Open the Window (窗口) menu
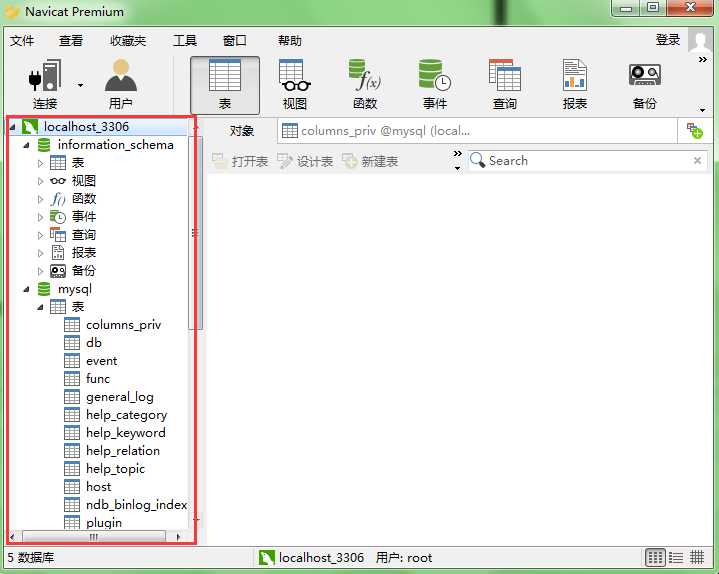Viewport: 719px width, 574px height. pos(235,41)
